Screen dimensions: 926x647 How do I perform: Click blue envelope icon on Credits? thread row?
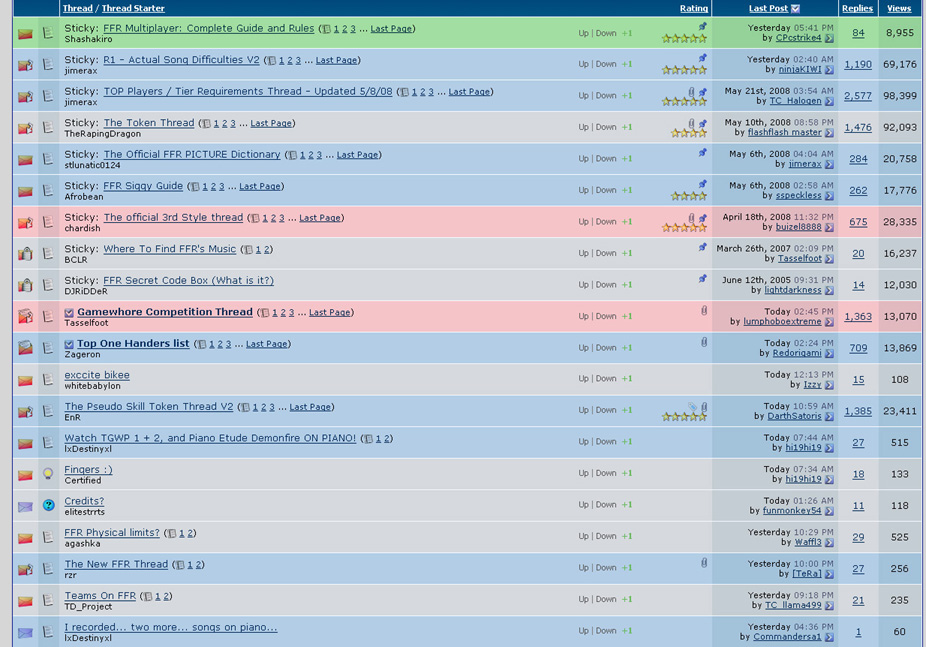(25, 507)
